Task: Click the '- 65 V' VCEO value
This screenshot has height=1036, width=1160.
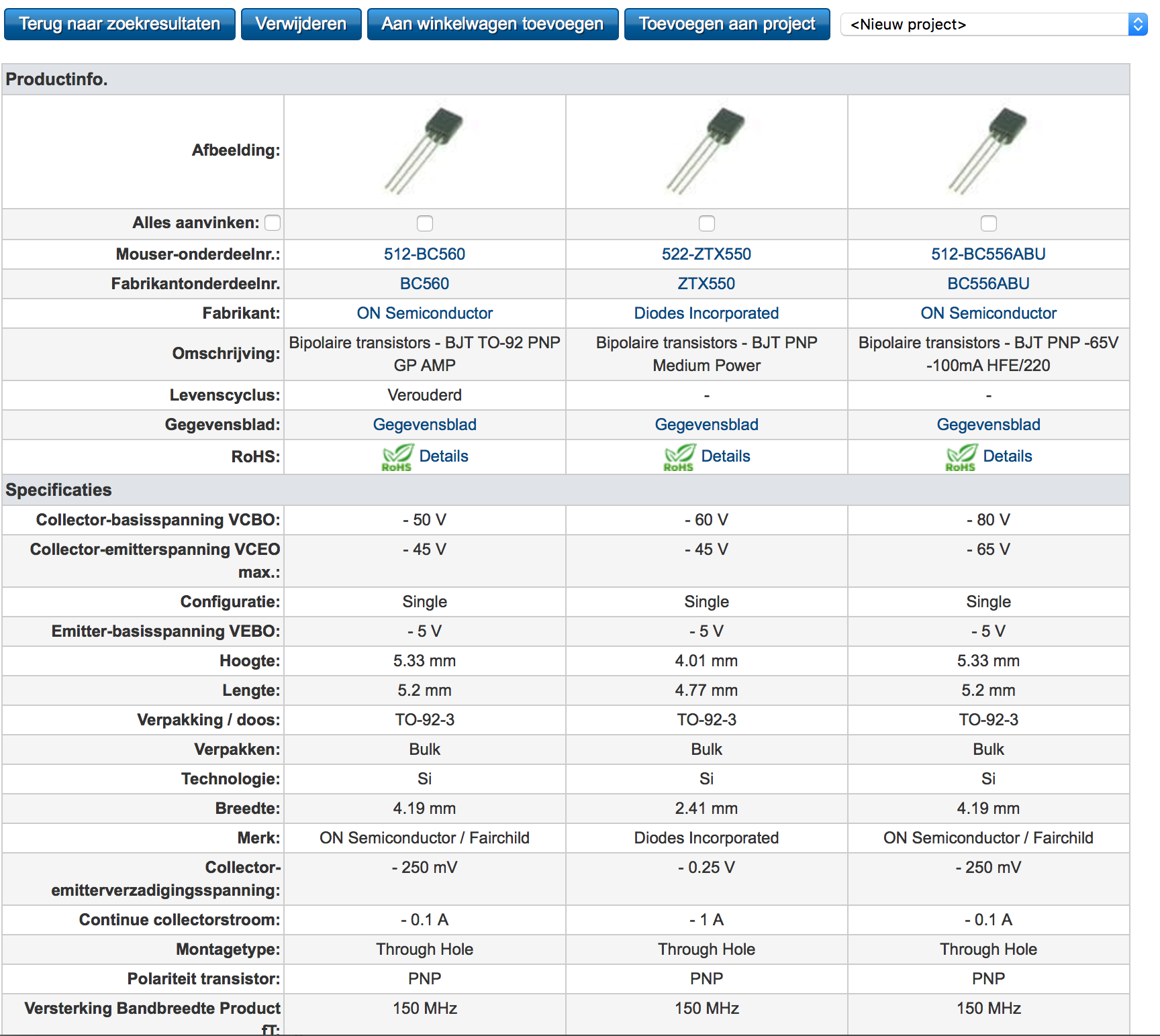Action: pos(988,550)
